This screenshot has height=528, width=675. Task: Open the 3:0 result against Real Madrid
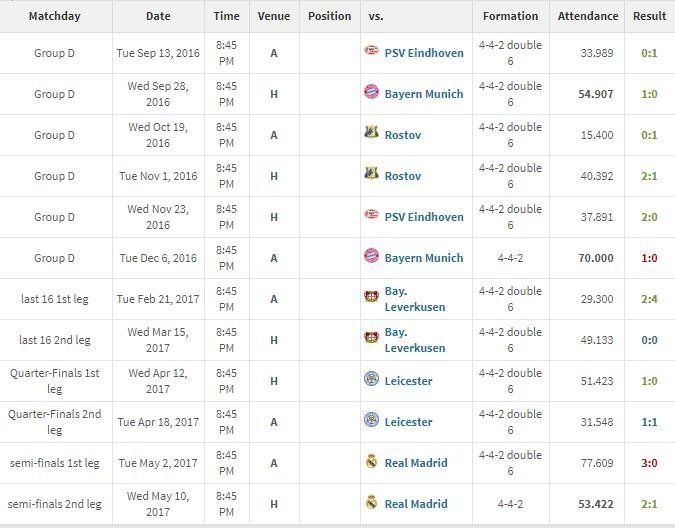[x=649, y=463]
